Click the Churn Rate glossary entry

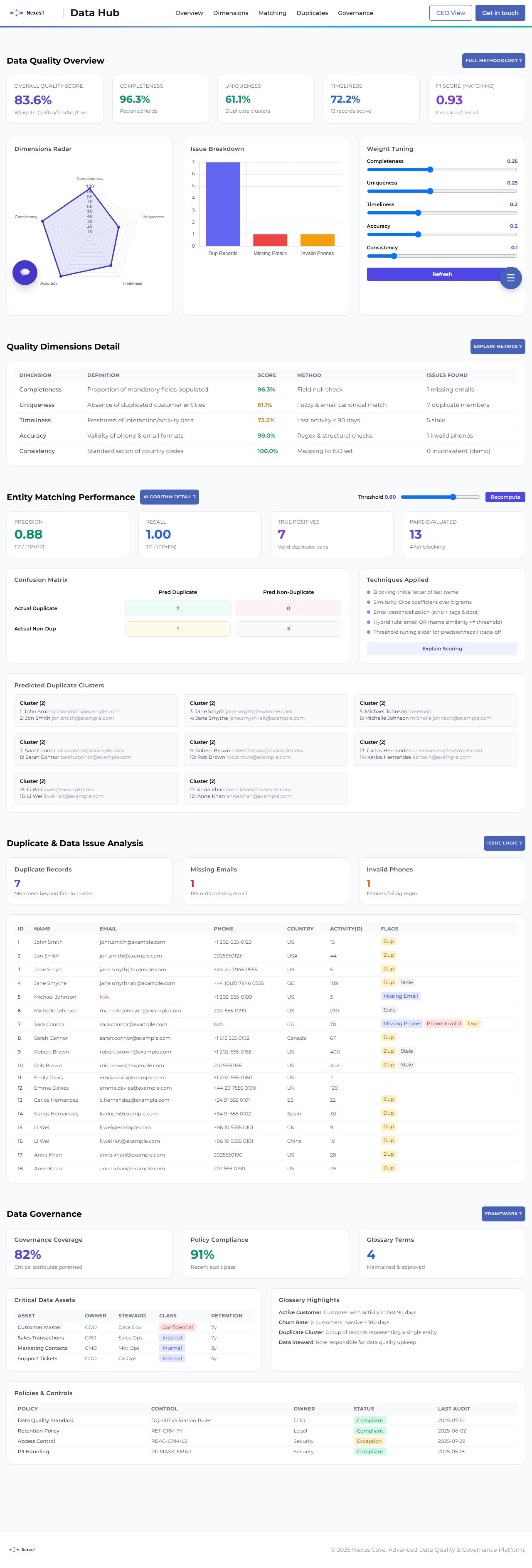point(334,1322)
